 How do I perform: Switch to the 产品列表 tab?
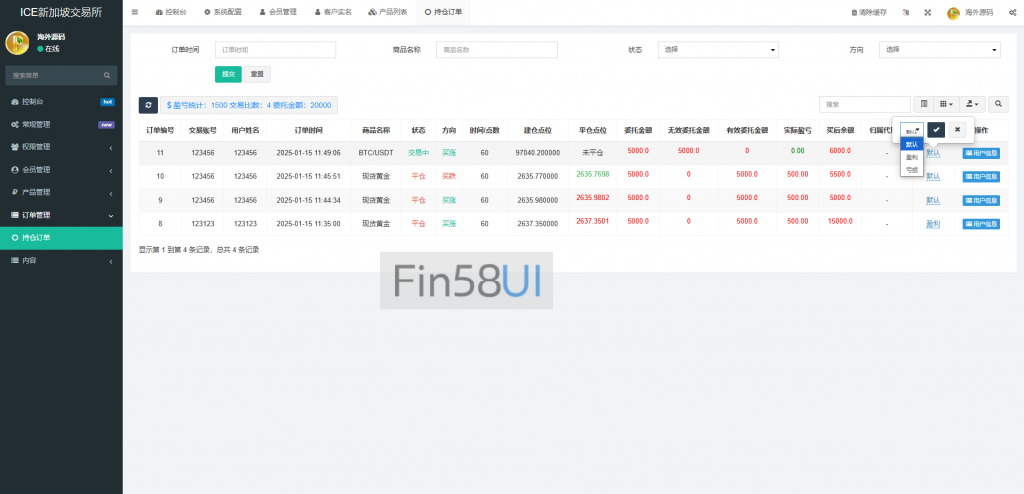pos(387,12)
